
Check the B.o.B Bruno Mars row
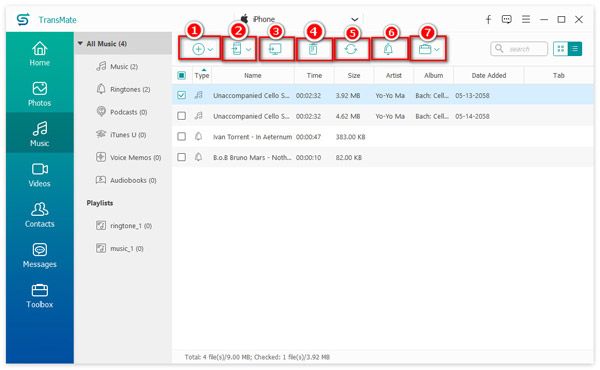click(181, 157)
